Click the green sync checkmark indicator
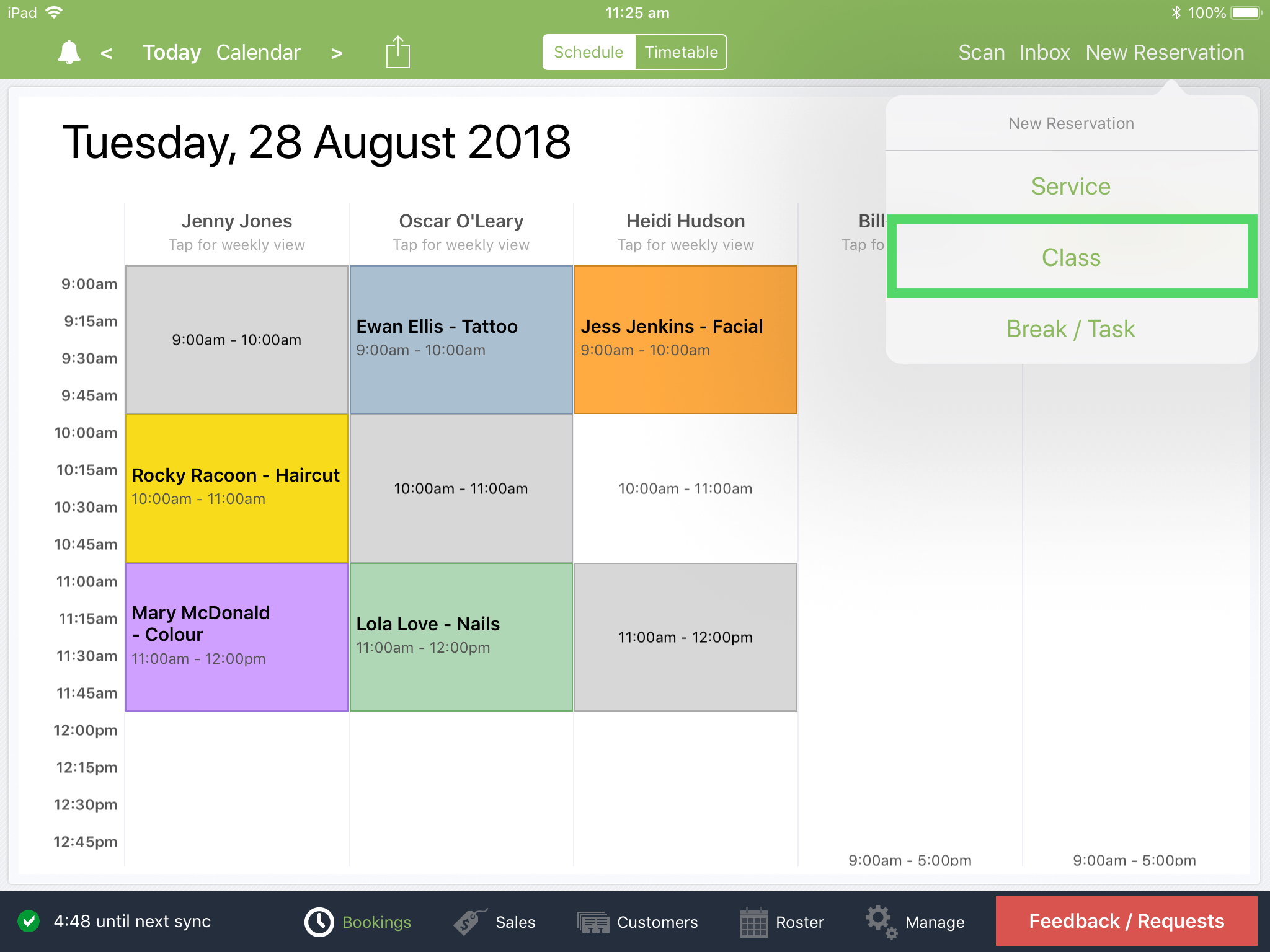Screen dimensions: 1270x952 [x=27, y=922]
